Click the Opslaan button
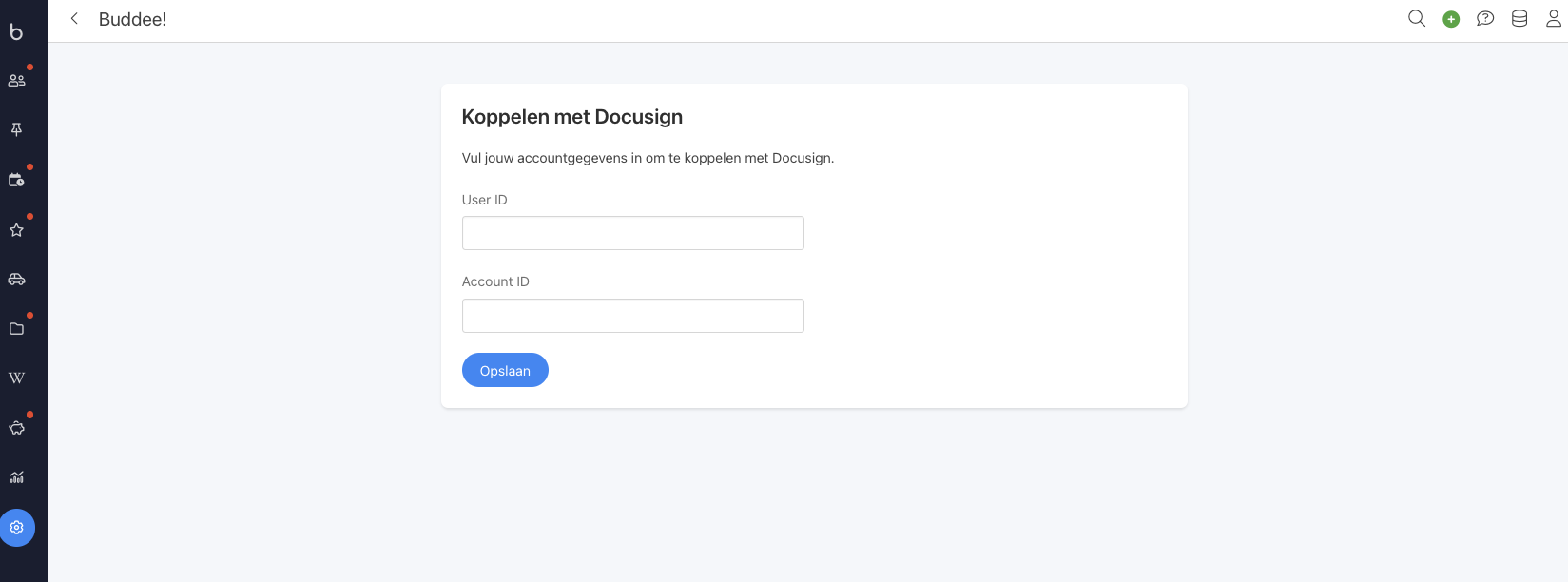The height and width of the screenshot is (582, 1568). [505, 370]
